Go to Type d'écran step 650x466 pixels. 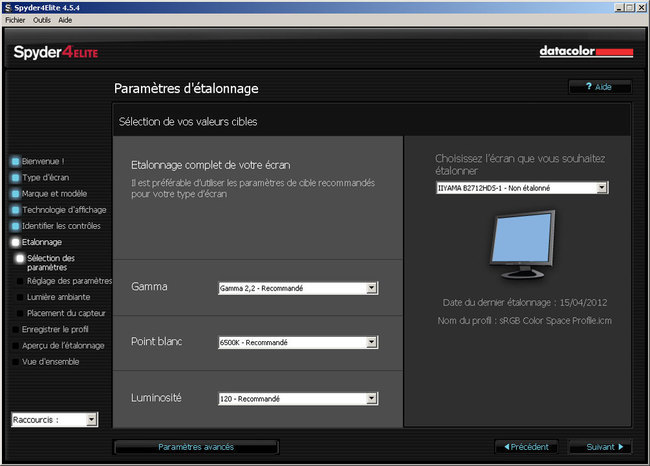click(46, 177)
